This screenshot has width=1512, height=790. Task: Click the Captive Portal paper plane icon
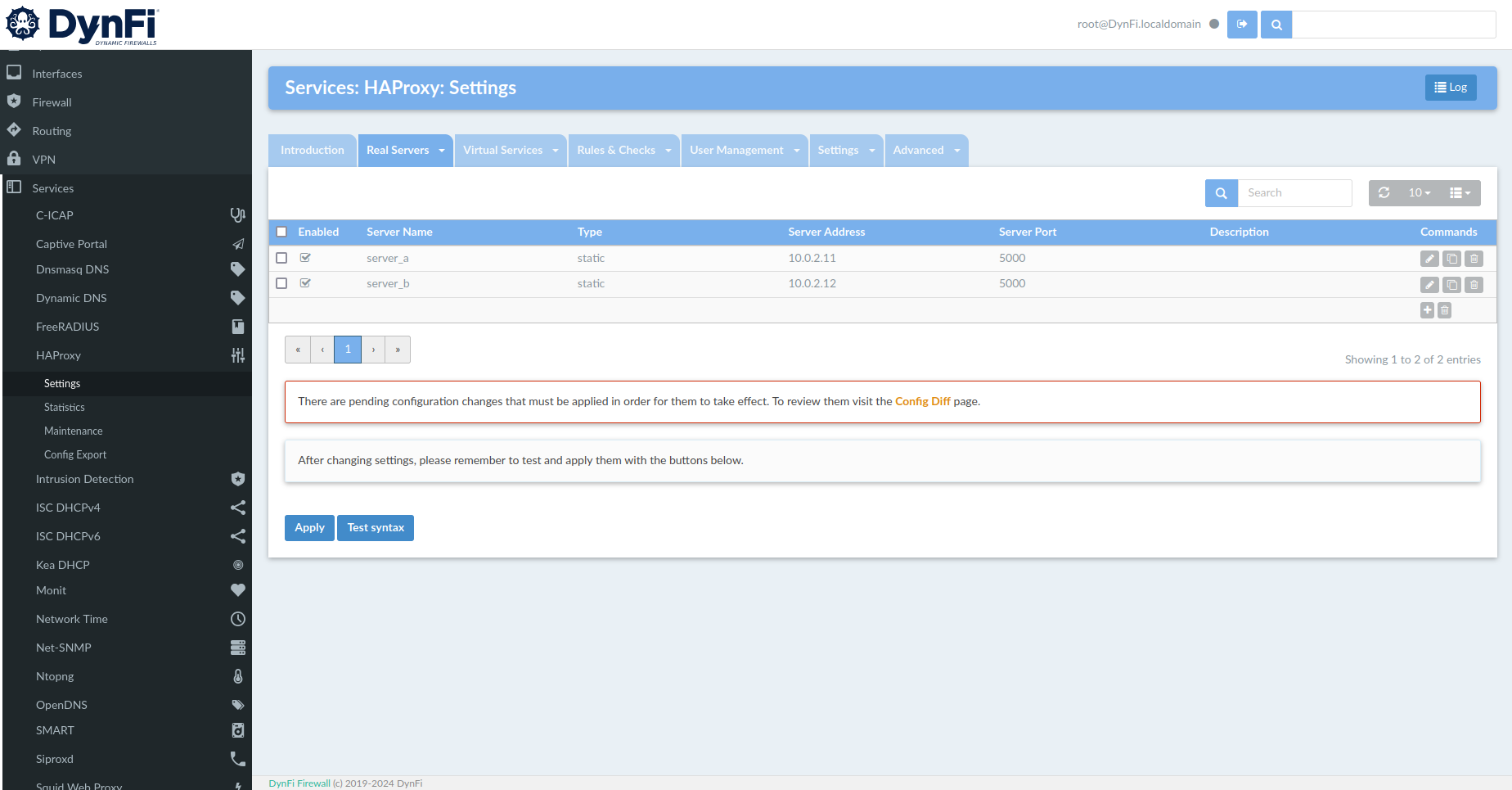click(237, 244)
